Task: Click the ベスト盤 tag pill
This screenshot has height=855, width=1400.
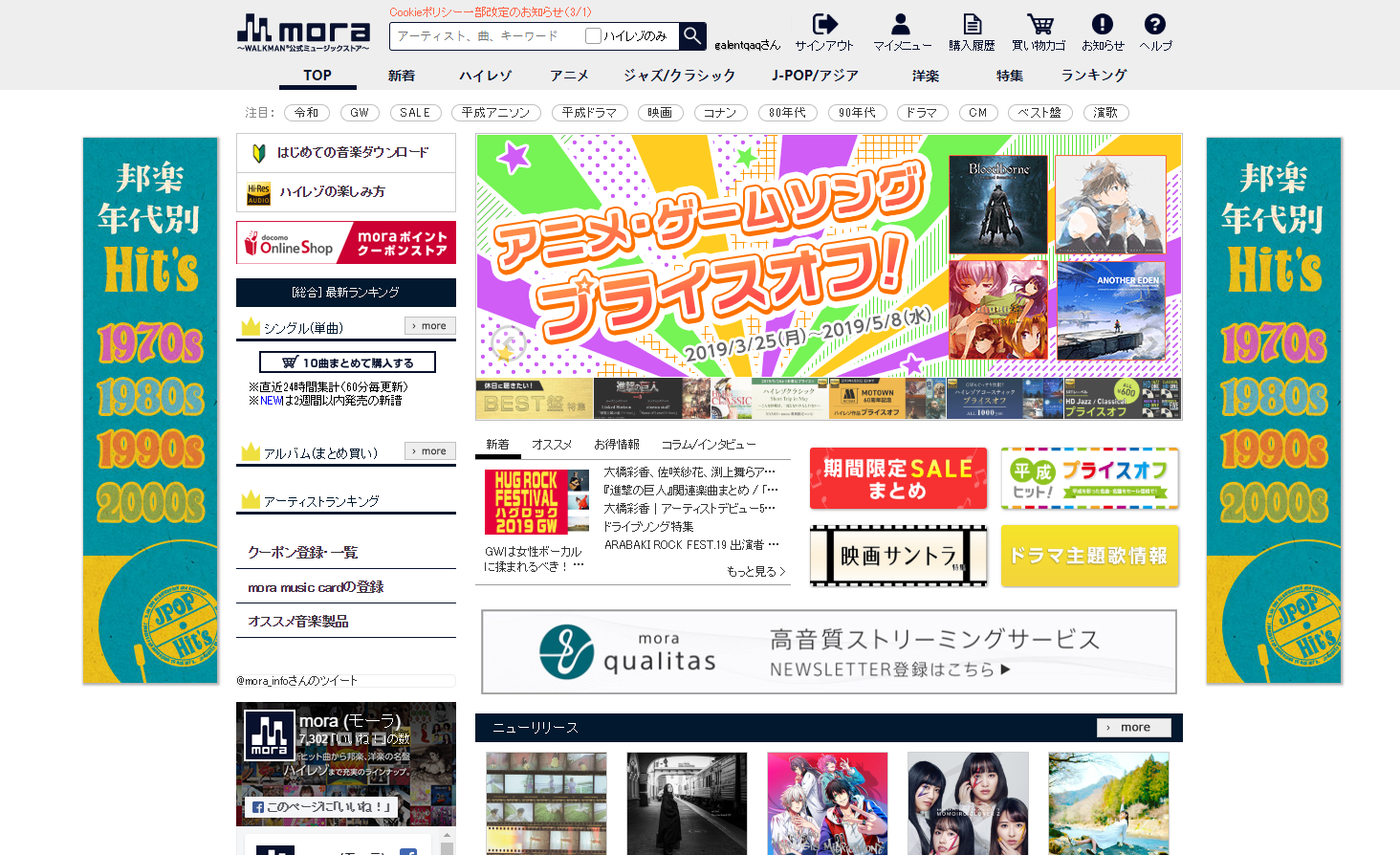Action: (1039, 113)
